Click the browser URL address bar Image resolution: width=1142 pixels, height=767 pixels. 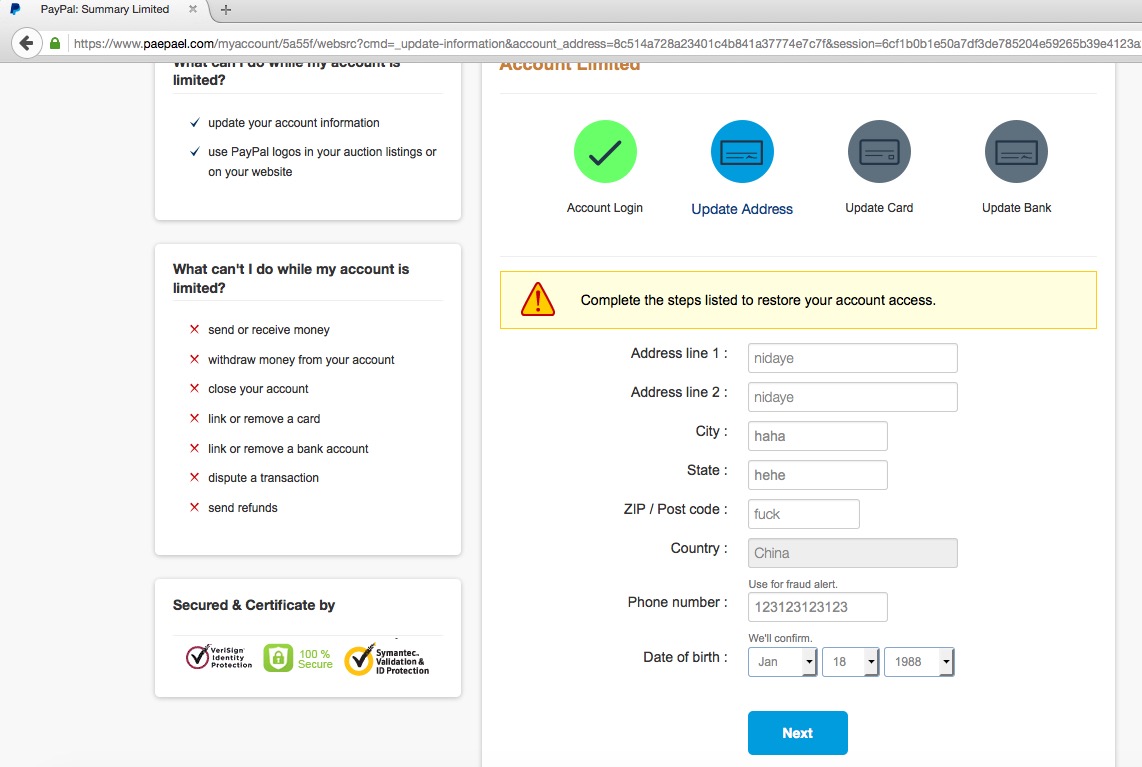605,44
